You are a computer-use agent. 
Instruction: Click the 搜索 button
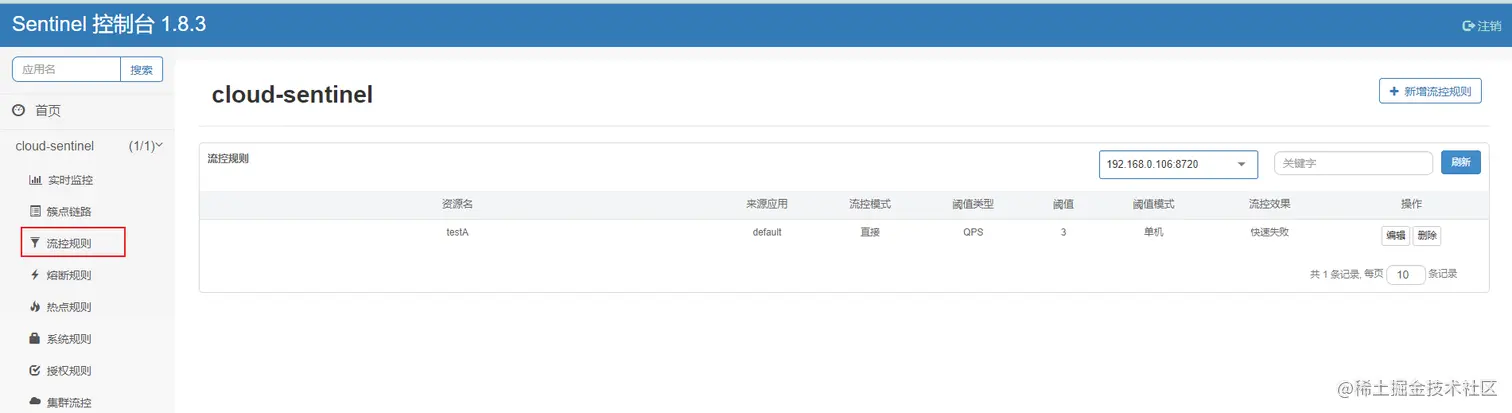pos(142,69)
